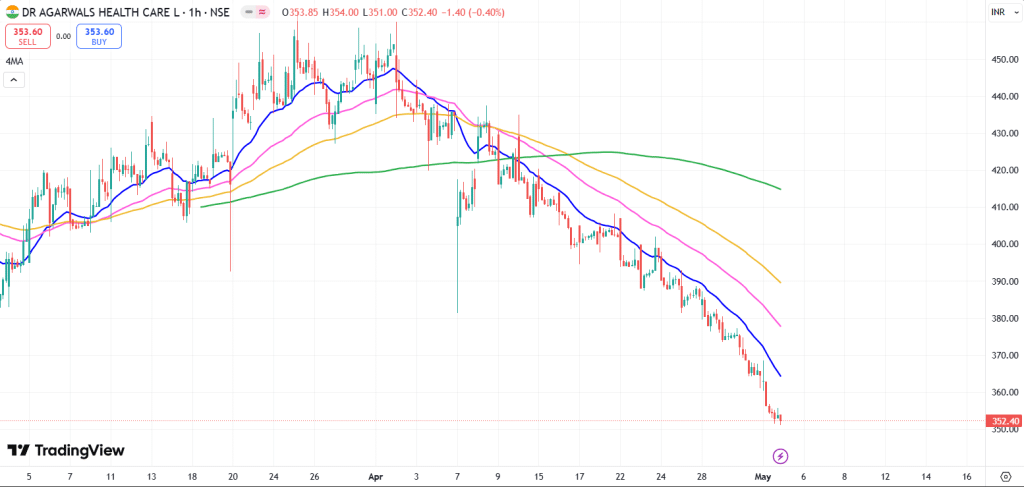
Task: Click the 22 date label on time axis
Action: coord(620,477)
